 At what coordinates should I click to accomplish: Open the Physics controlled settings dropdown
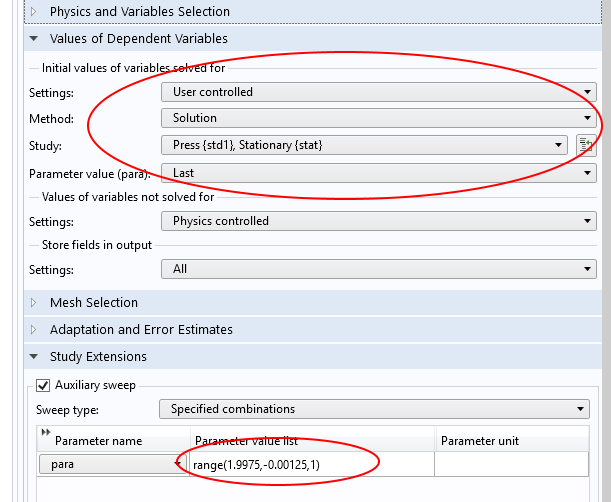pyautogui.click(x=378, y=221)
